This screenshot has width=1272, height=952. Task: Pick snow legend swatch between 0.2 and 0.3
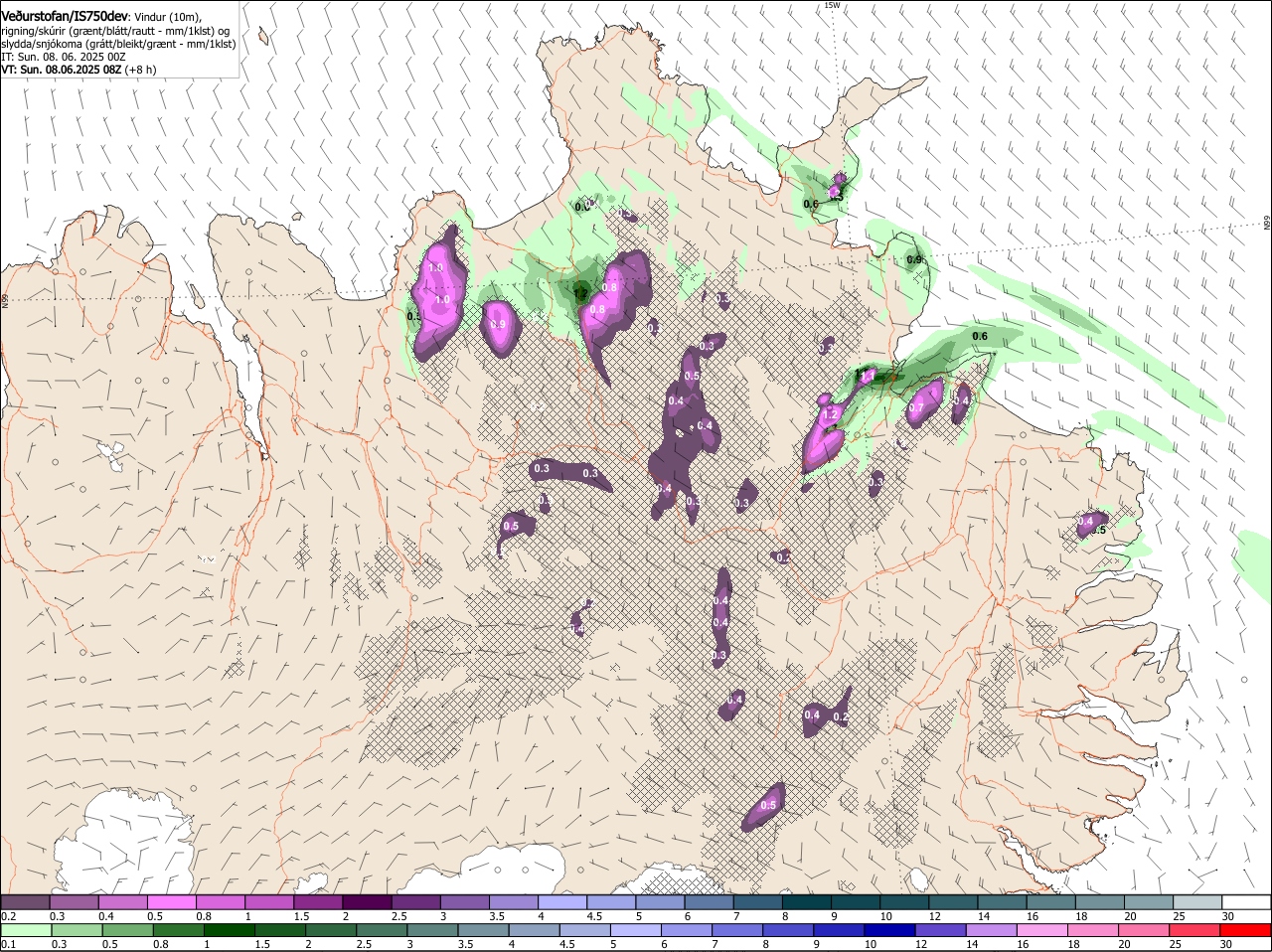point(25,902)
